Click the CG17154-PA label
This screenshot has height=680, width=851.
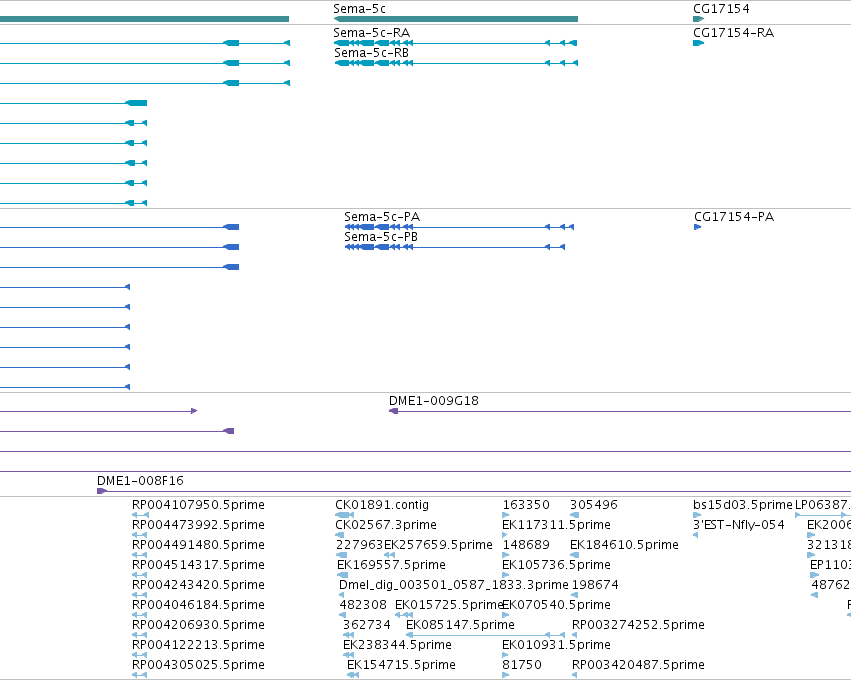pos(734,217)
